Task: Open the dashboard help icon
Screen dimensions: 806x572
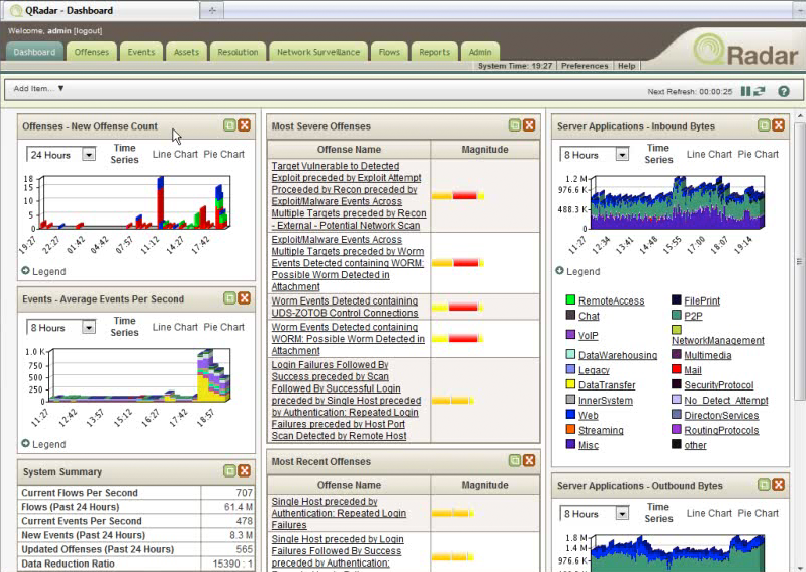Action: 783,91
